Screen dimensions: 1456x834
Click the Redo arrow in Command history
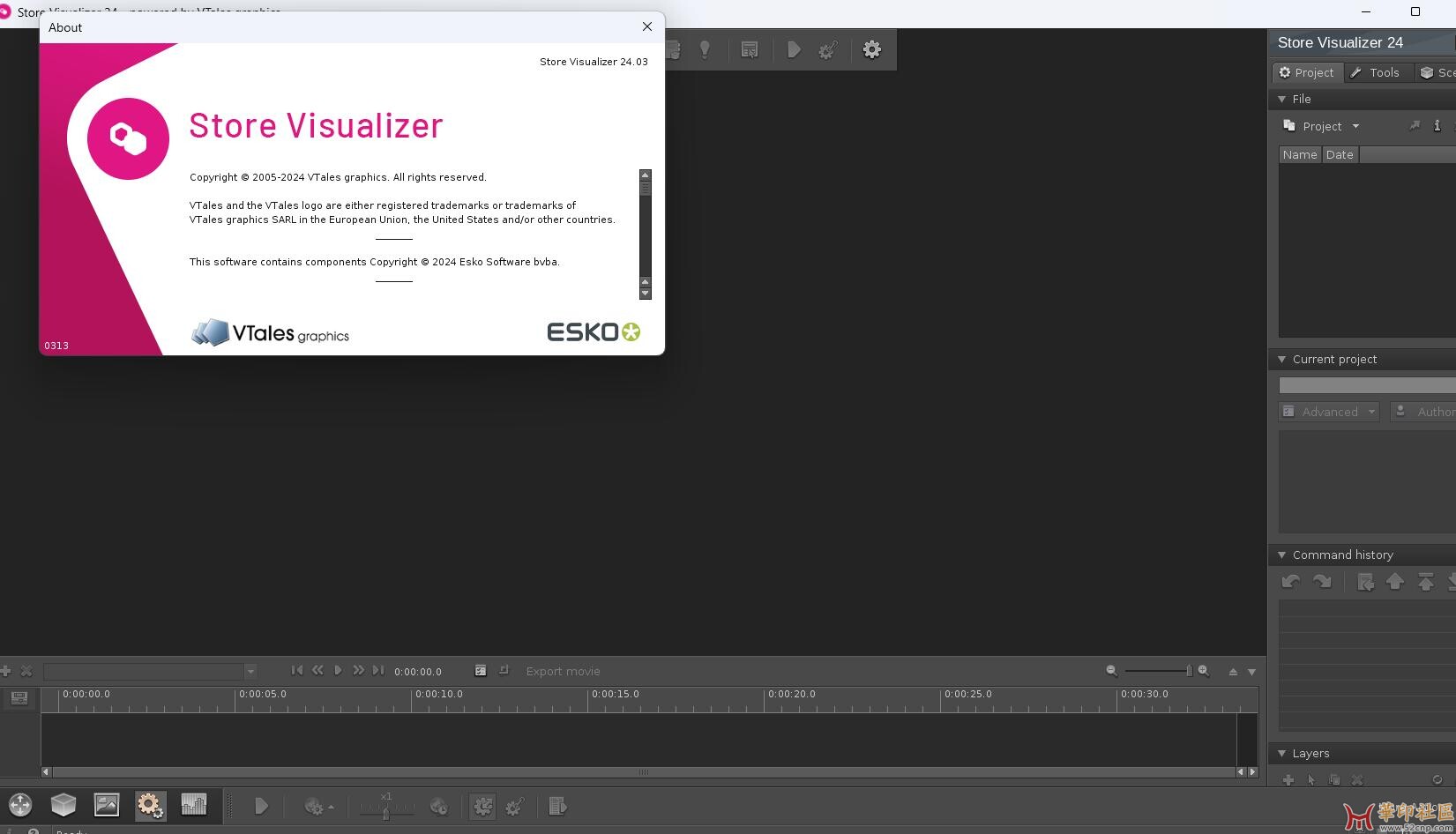(x=1321, y=582)
